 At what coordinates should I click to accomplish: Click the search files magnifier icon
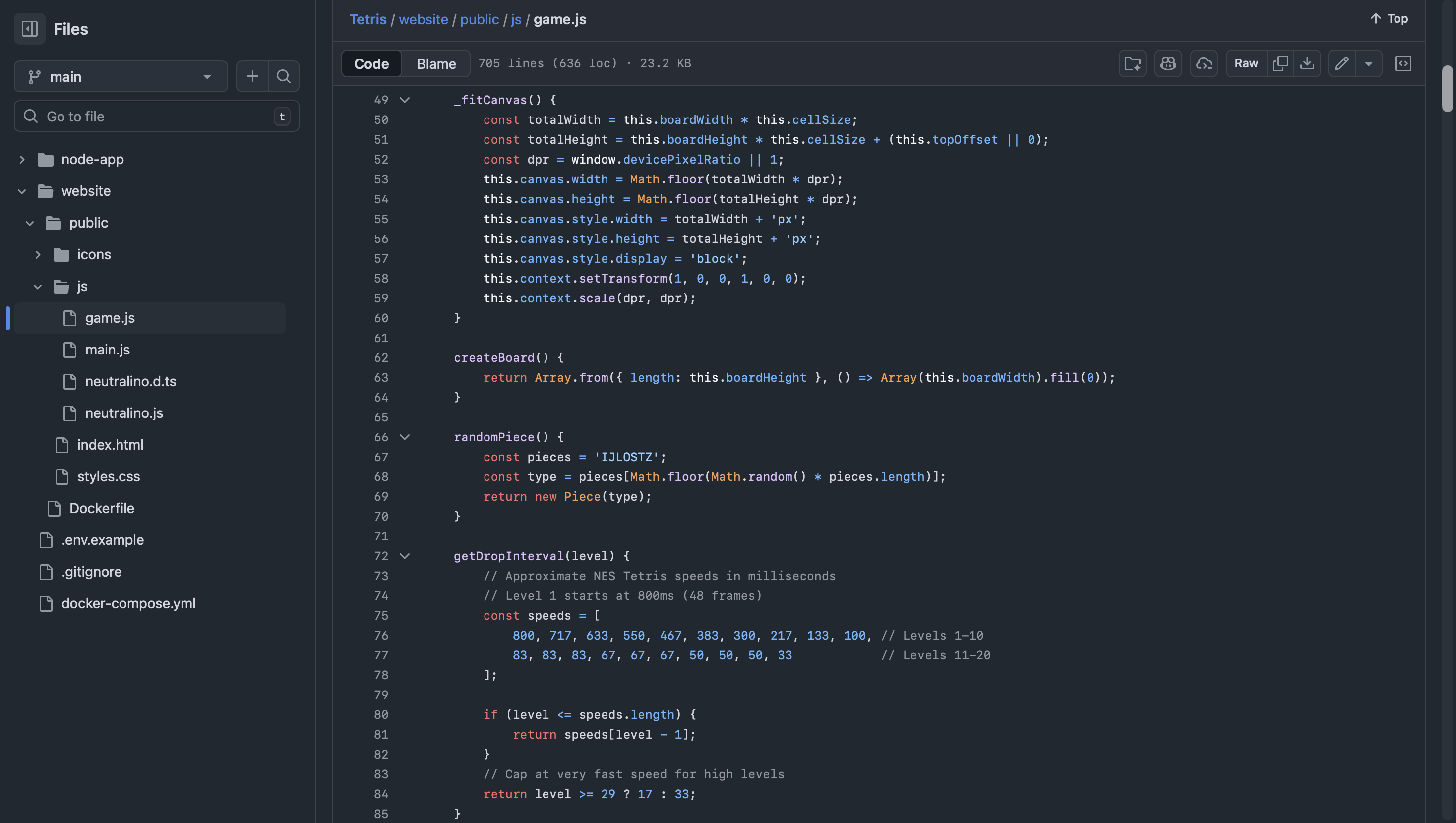(283, 76)
